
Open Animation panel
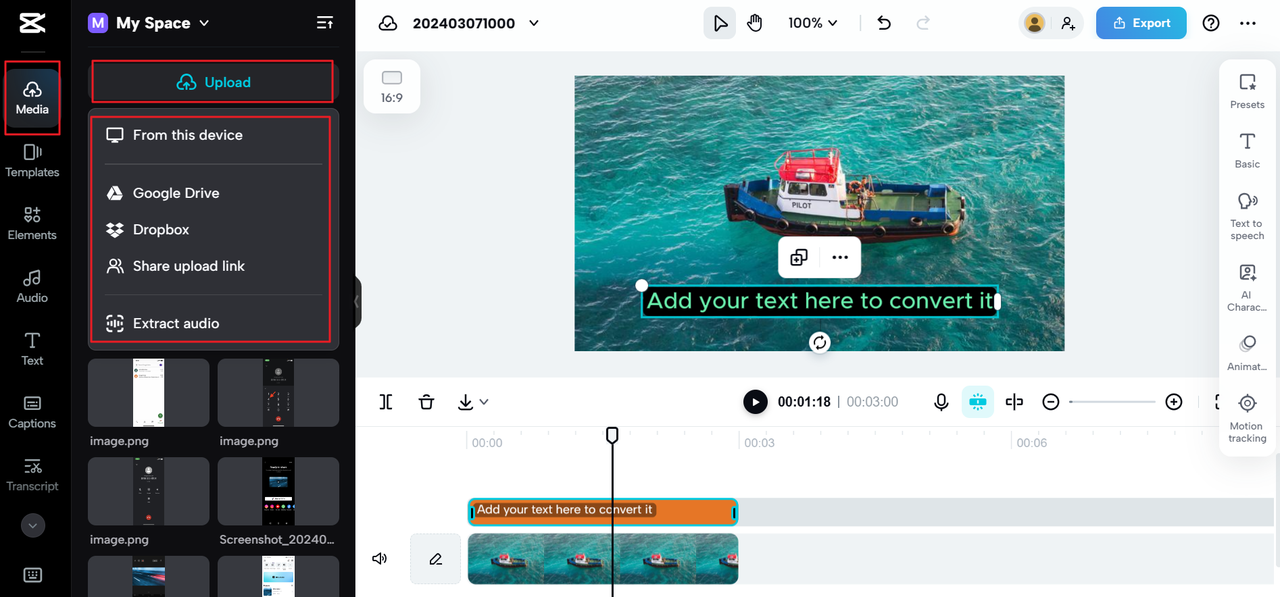[1247, 353]
